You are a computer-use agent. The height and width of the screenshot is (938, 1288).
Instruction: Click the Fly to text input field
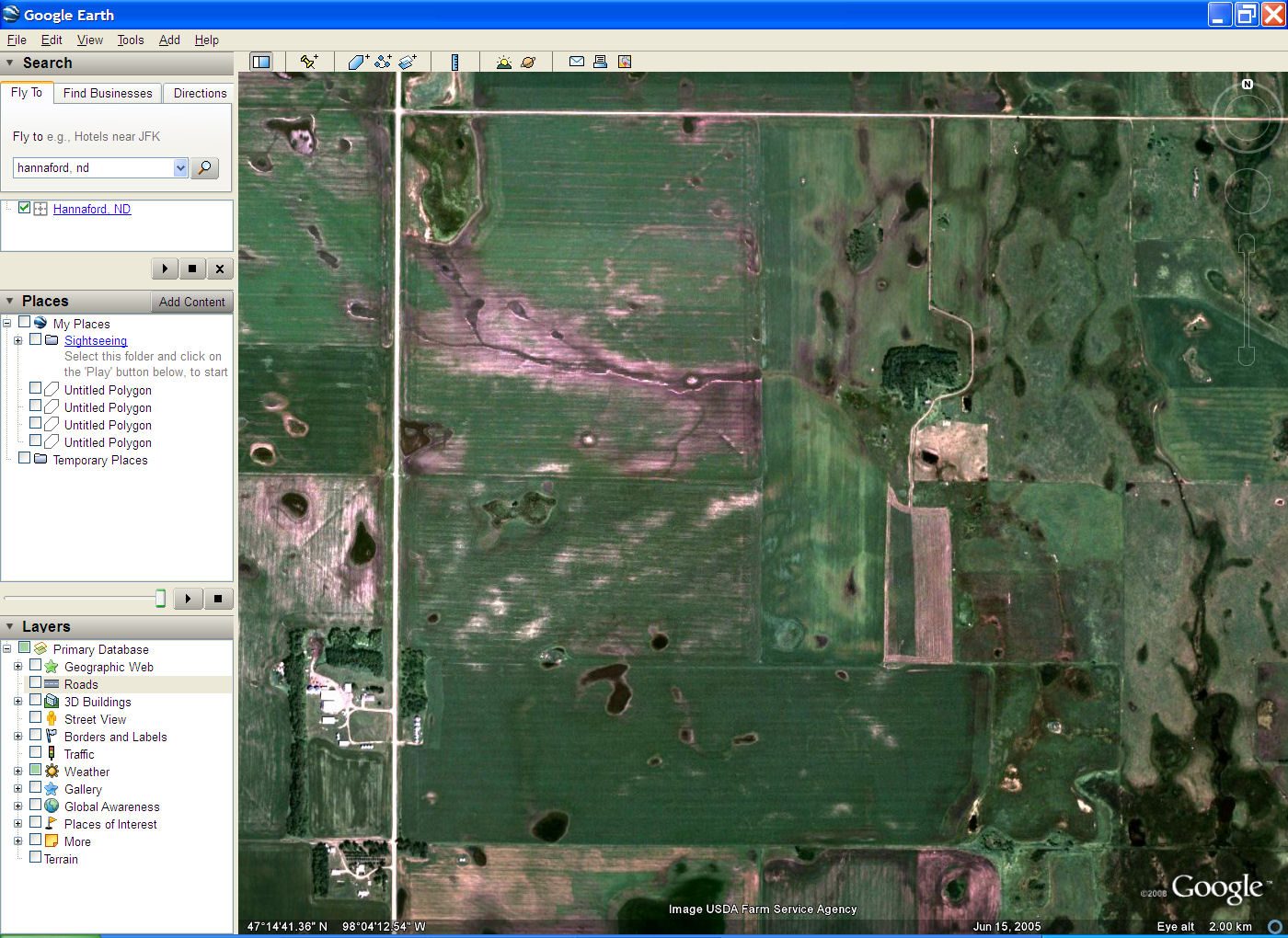(94, 167)
